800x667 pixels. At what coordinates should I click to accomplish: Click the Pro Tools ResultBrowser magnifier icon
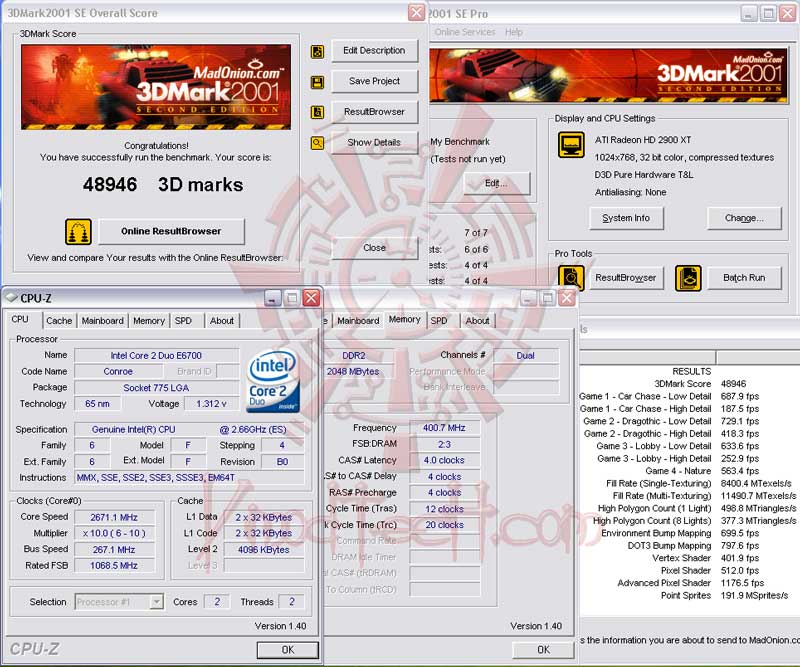pos(571,278)
